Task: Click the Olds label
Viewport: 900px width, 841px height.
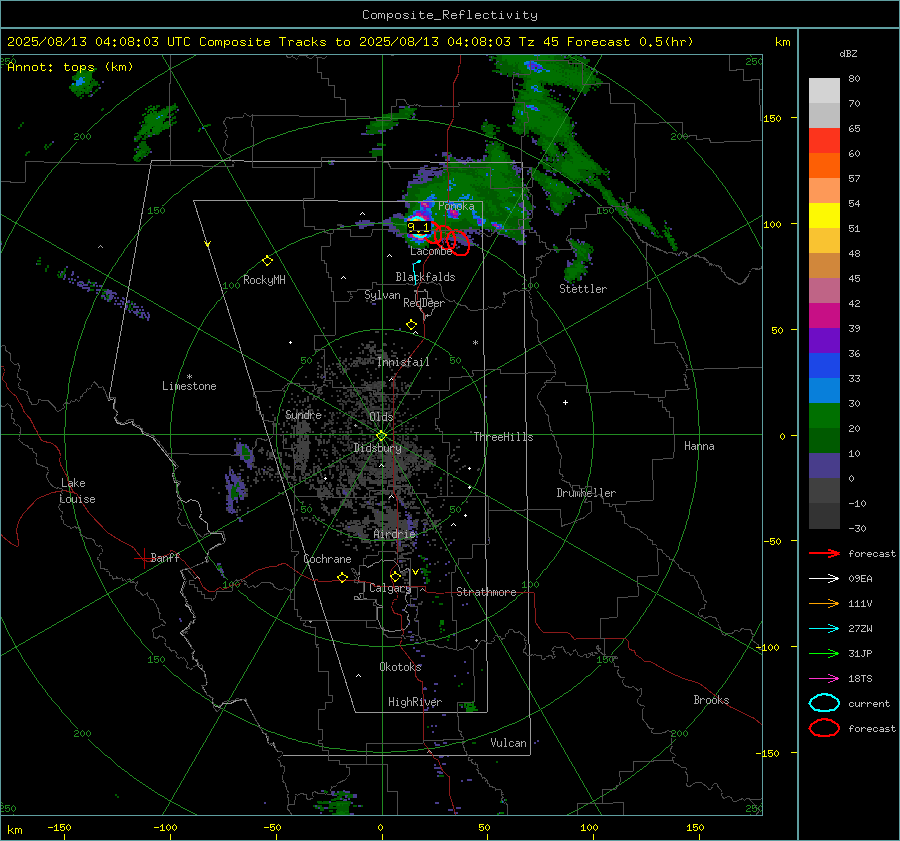Action: (x=381, y=417)
